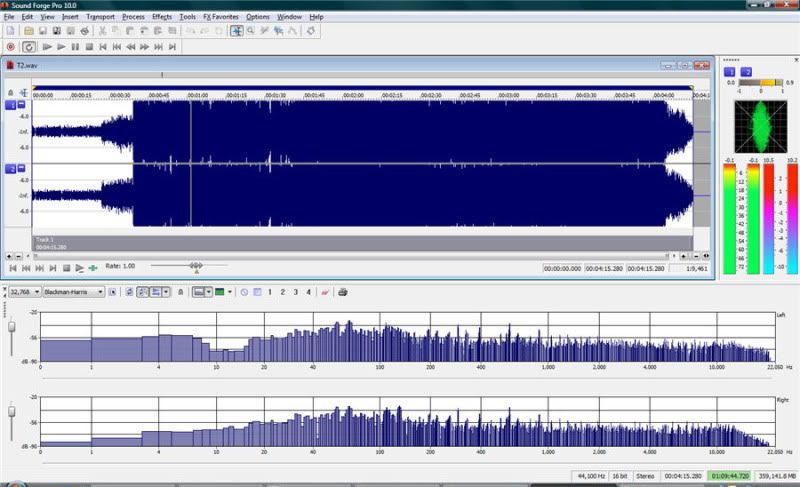800x487 pixels.
Task: Expand graph type dropdown arrow
Action: [x=209, y=292]
